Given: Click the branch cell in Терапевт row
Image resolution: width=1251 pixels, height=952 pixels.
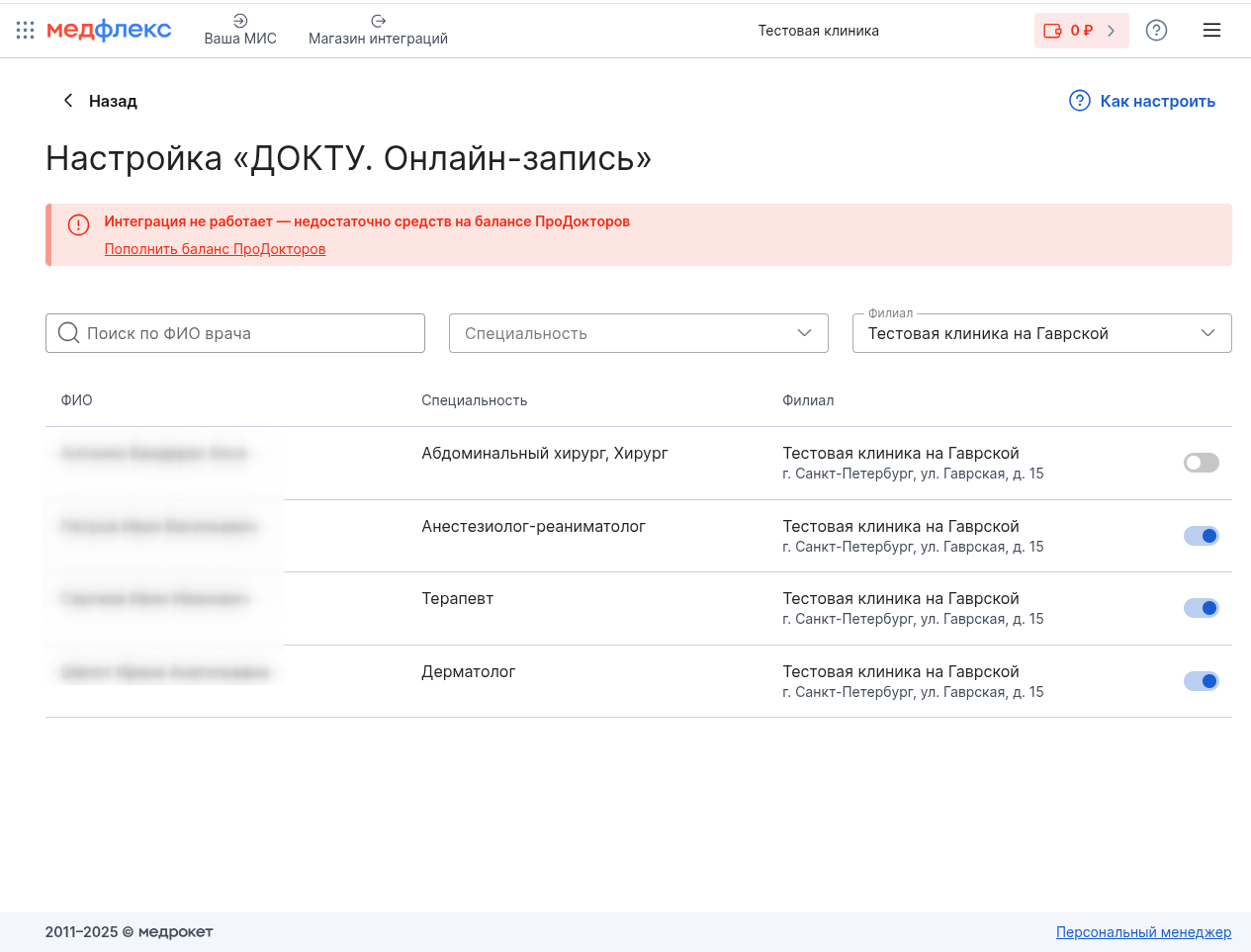Looking at the screenshot, I should [x=913, y=608].
